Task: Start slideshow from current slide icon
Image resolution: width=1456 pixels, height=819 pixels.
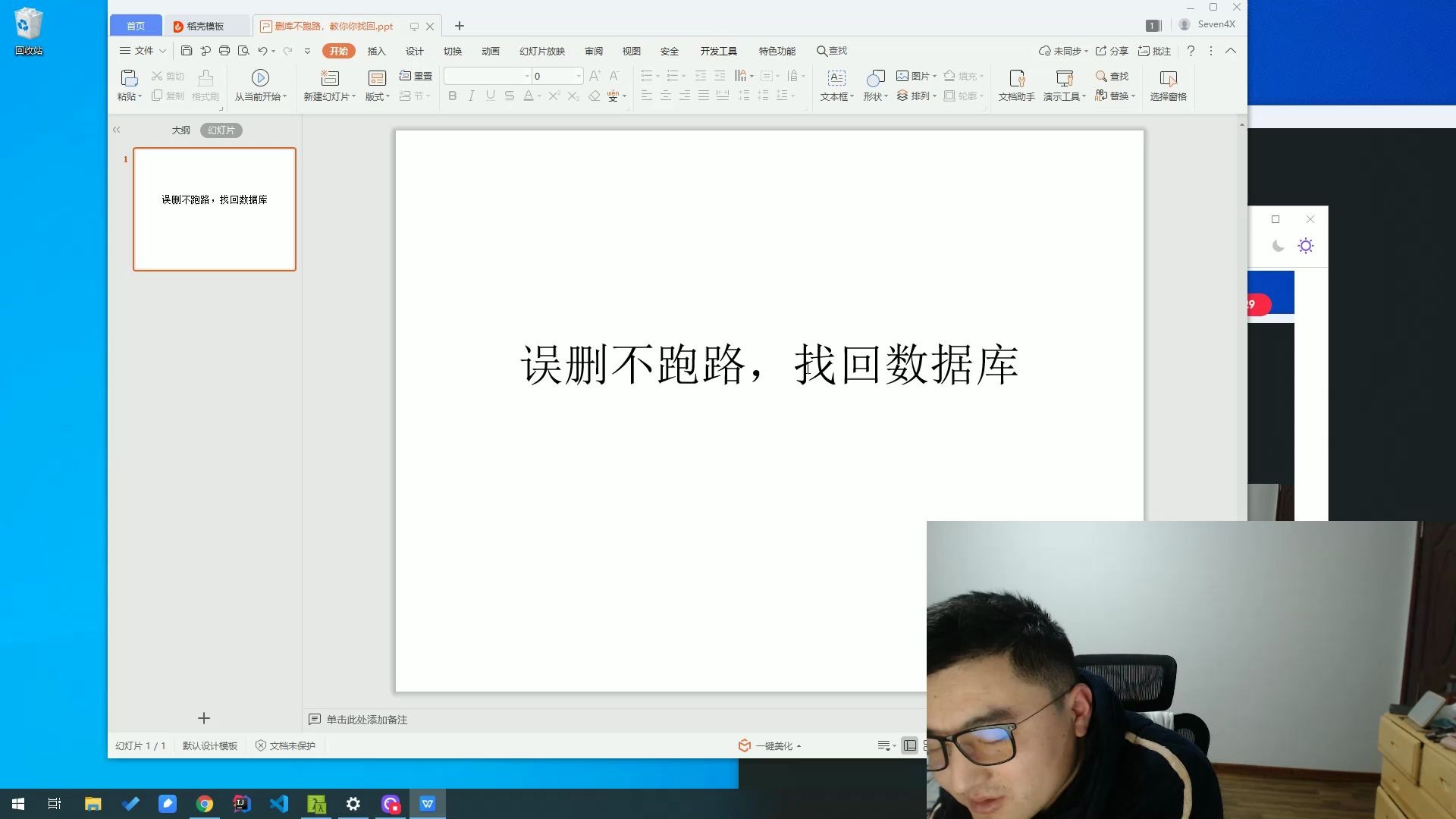Action: click(x=260, y=78)
